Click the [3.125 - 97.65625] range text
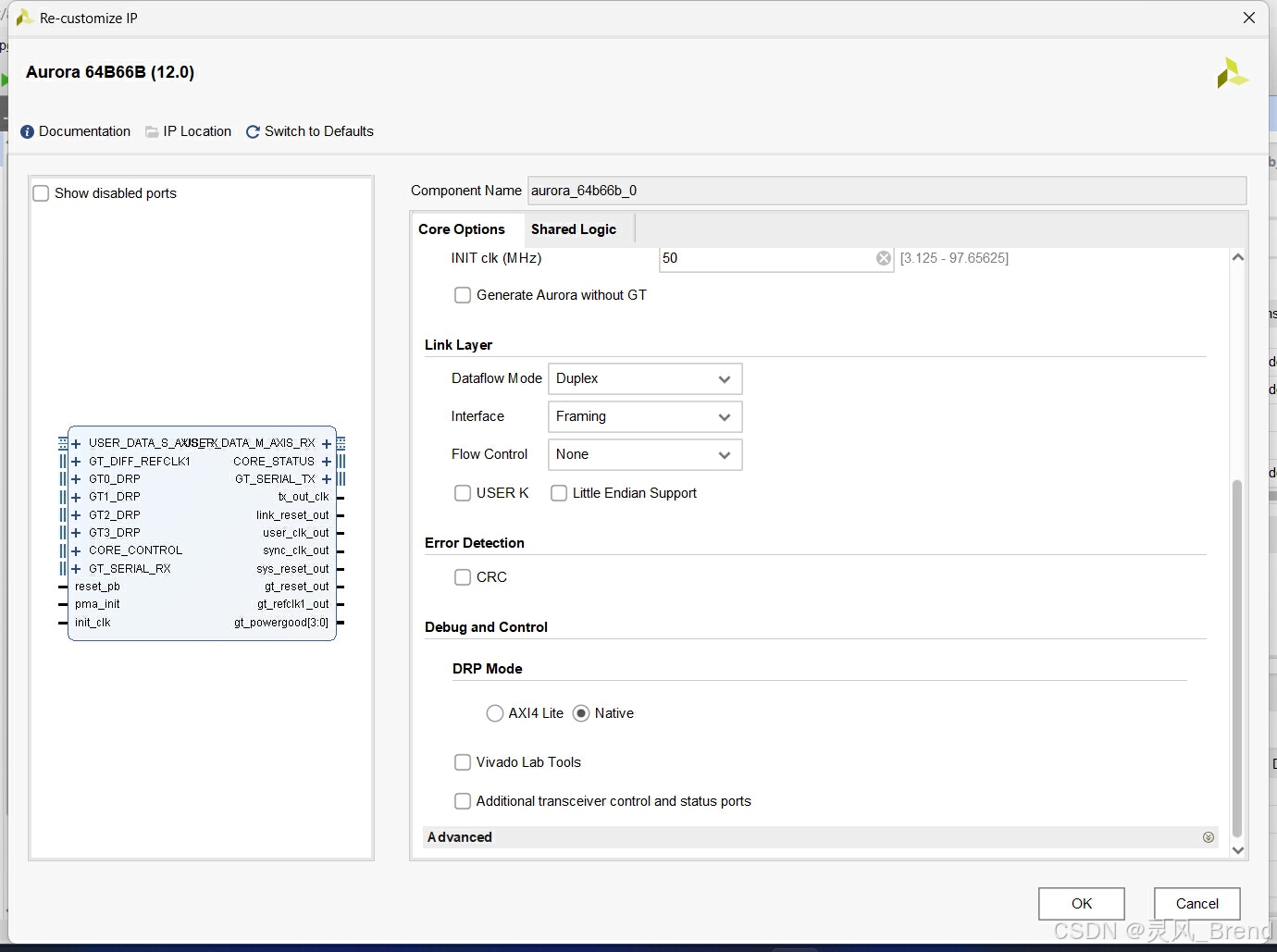Viewport: 1277px width, 952px height. pos(954,258)
